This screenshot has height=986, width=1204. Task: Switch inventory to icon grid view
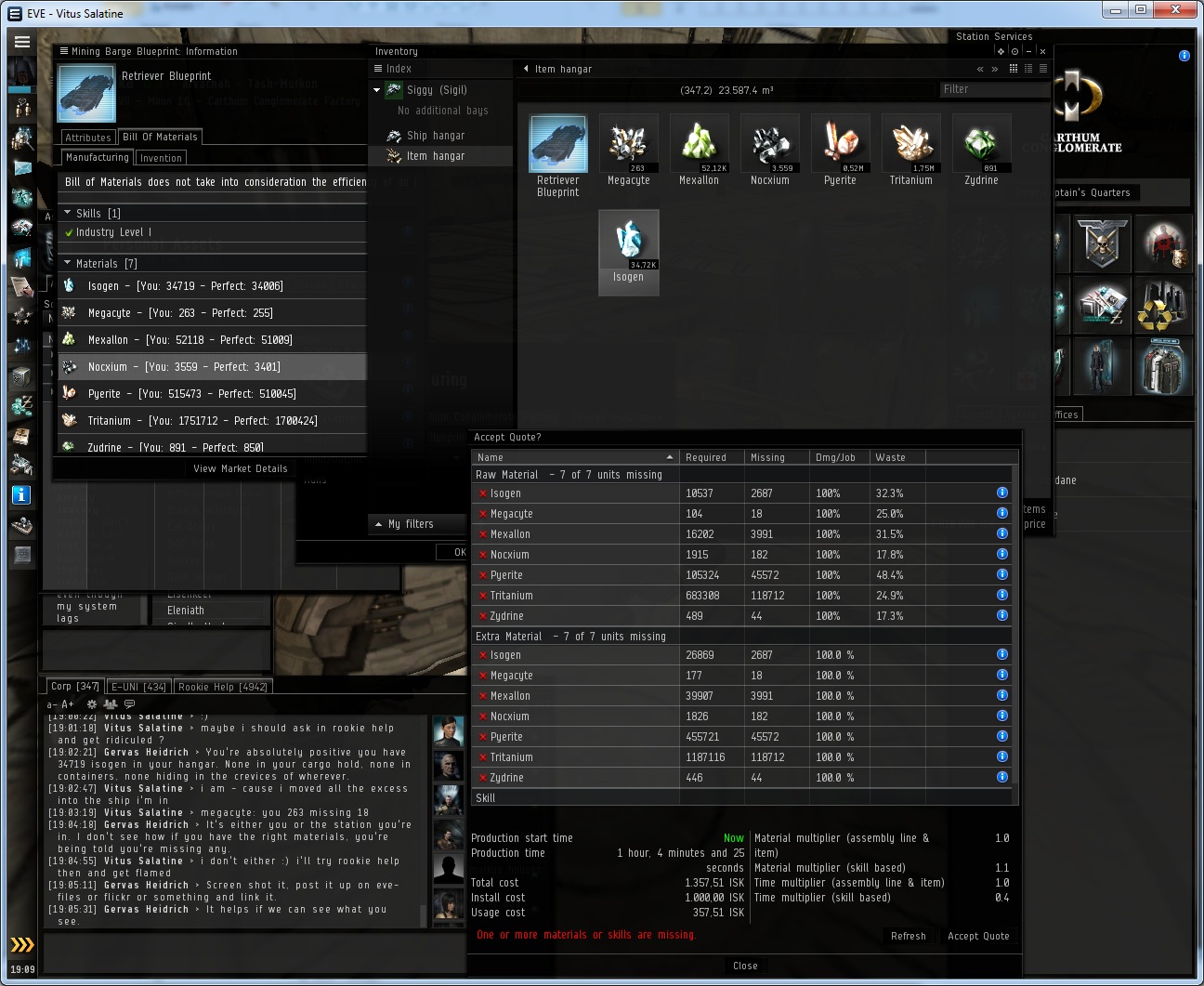point(1014,69)
